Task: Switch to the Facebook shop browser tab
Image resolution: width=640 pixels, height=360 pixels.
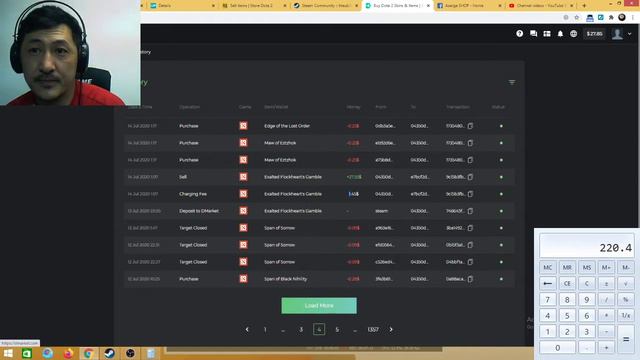Action: pos(469,6)
